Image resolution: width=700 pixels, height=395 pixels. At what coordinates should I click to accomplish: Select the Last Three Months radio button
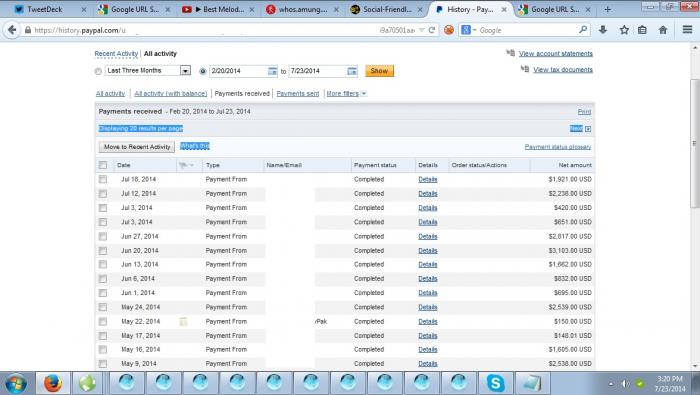click(x=98, y=71)
